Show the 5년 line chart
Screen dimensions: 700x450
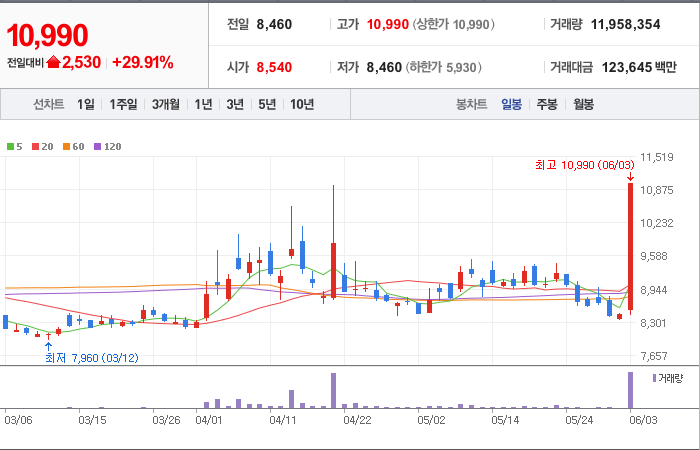[267, 104]
